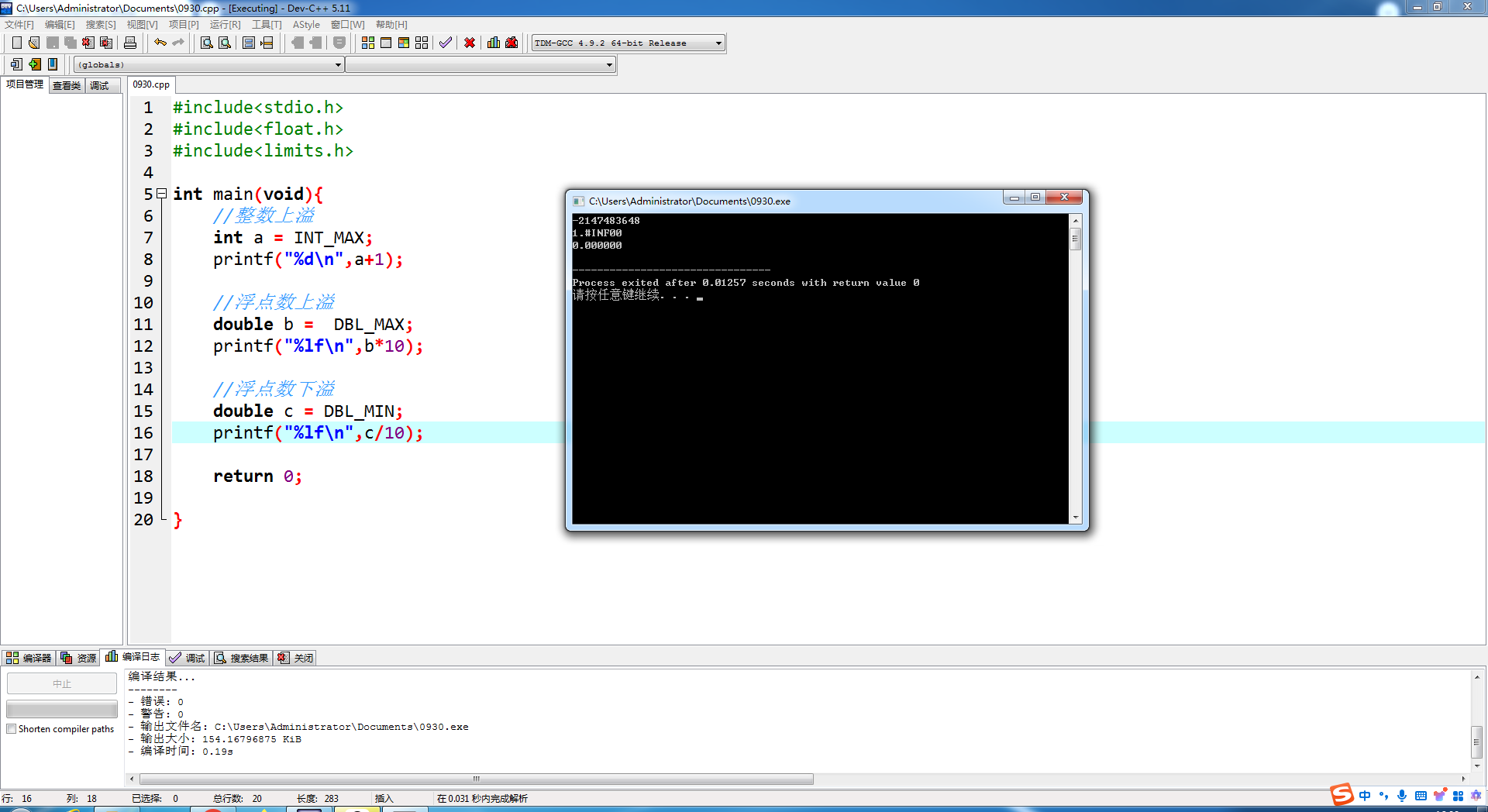Click the 关闭 tab to close panel

pos(295,658)
